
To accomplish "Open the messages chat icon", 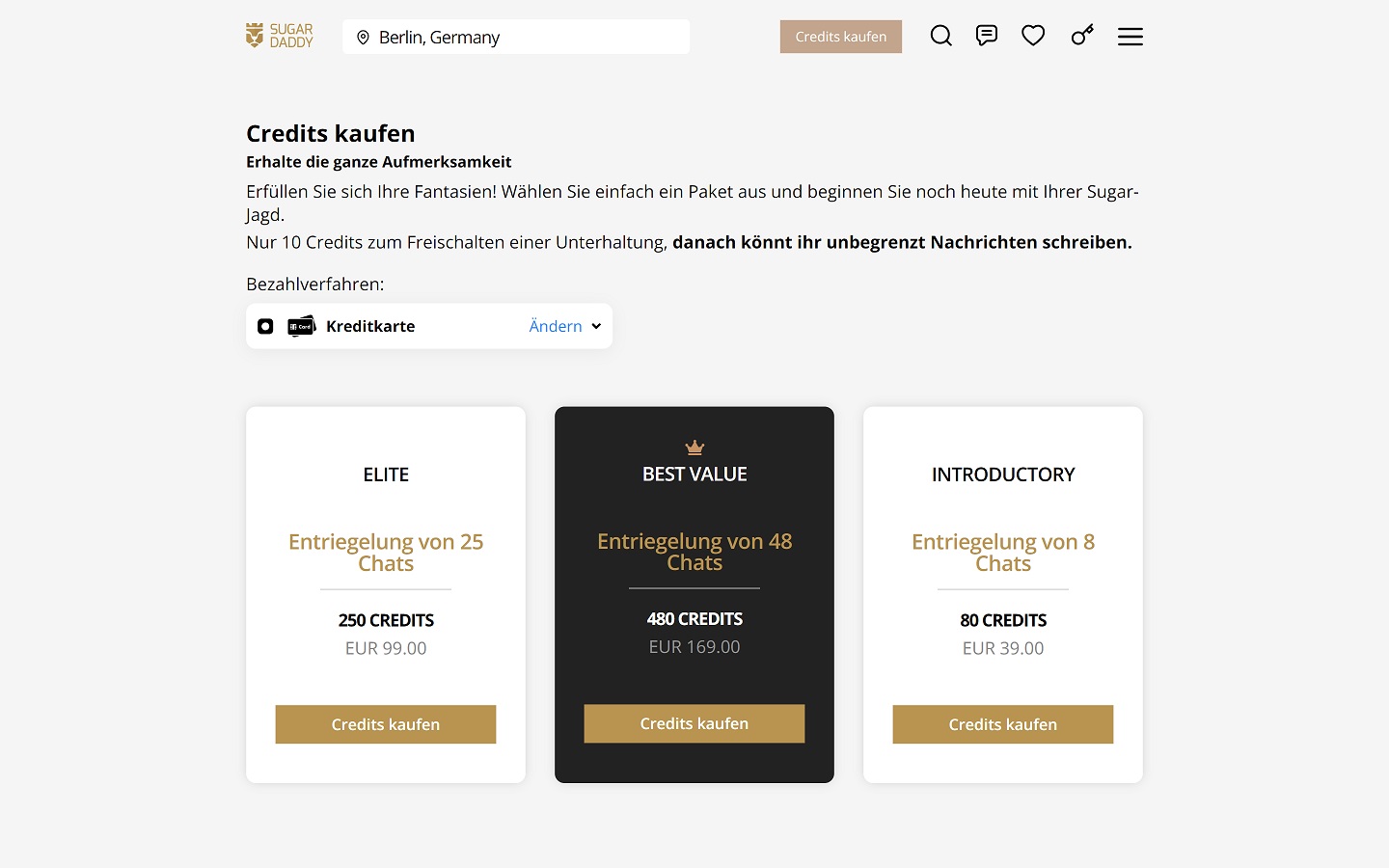I will (986, 37).
